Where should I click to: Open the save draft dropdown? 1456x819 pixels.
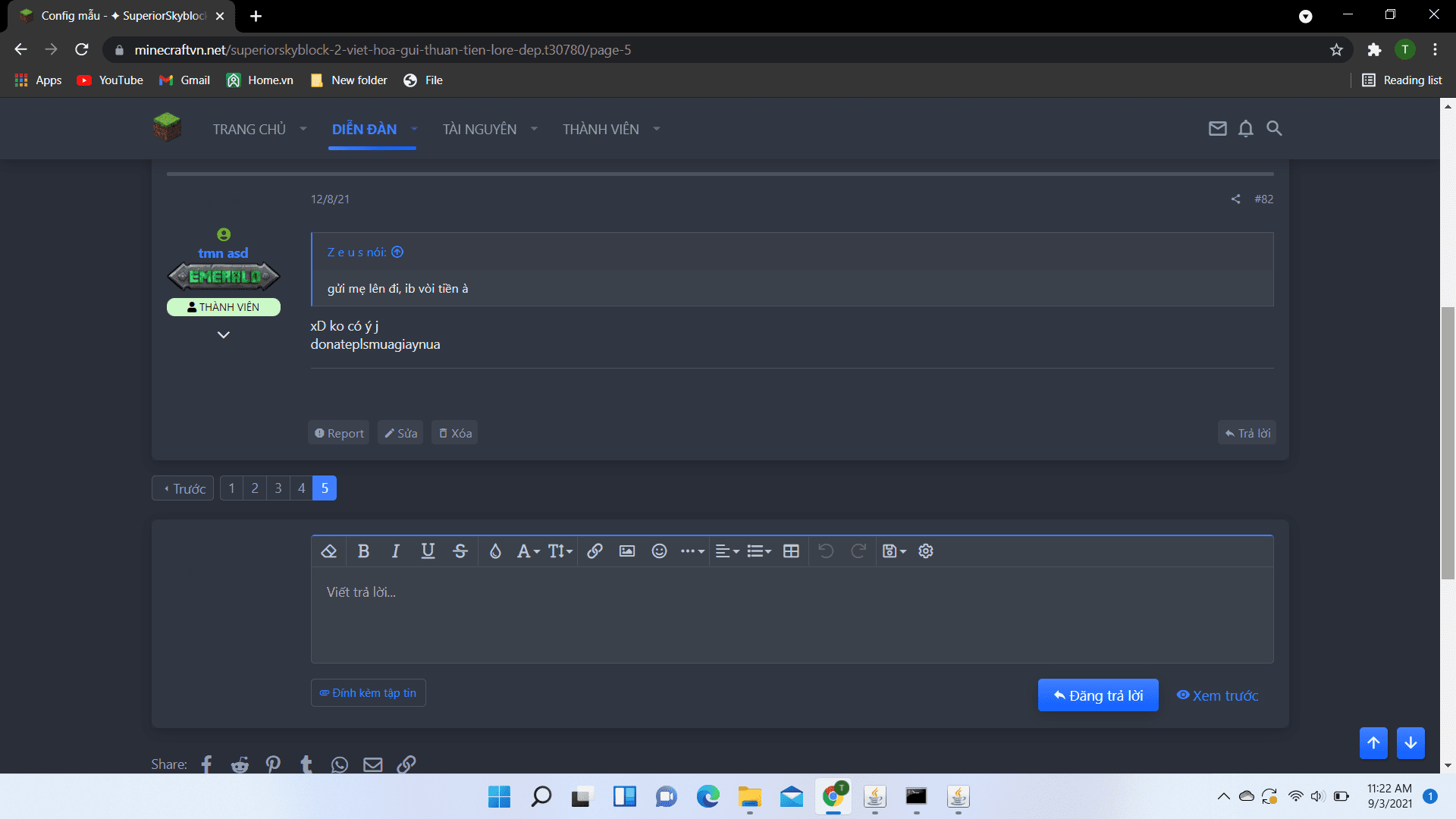(894, 551)
